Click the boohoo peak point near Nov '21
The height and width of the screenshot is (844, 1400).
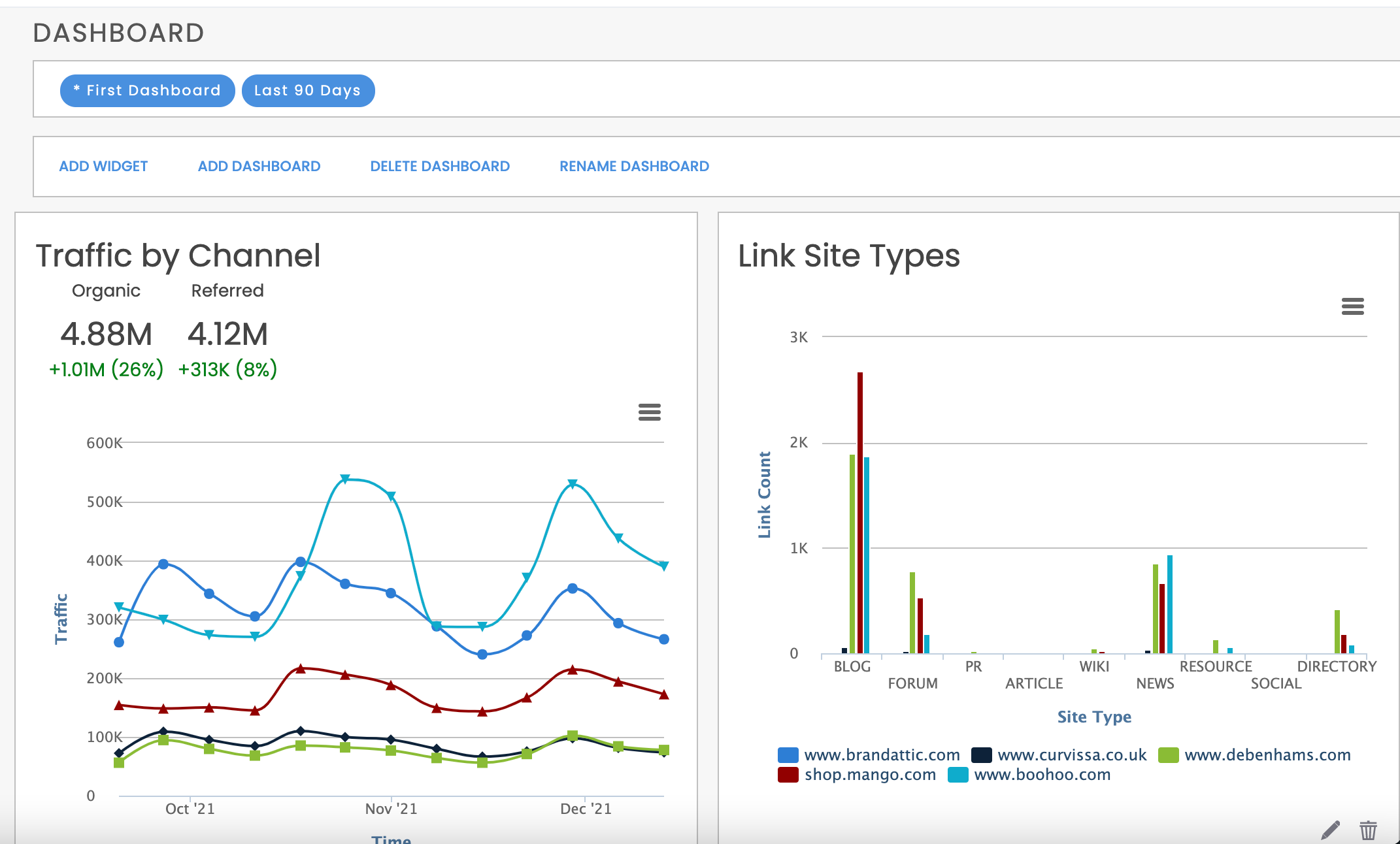(x=345, y=479)
